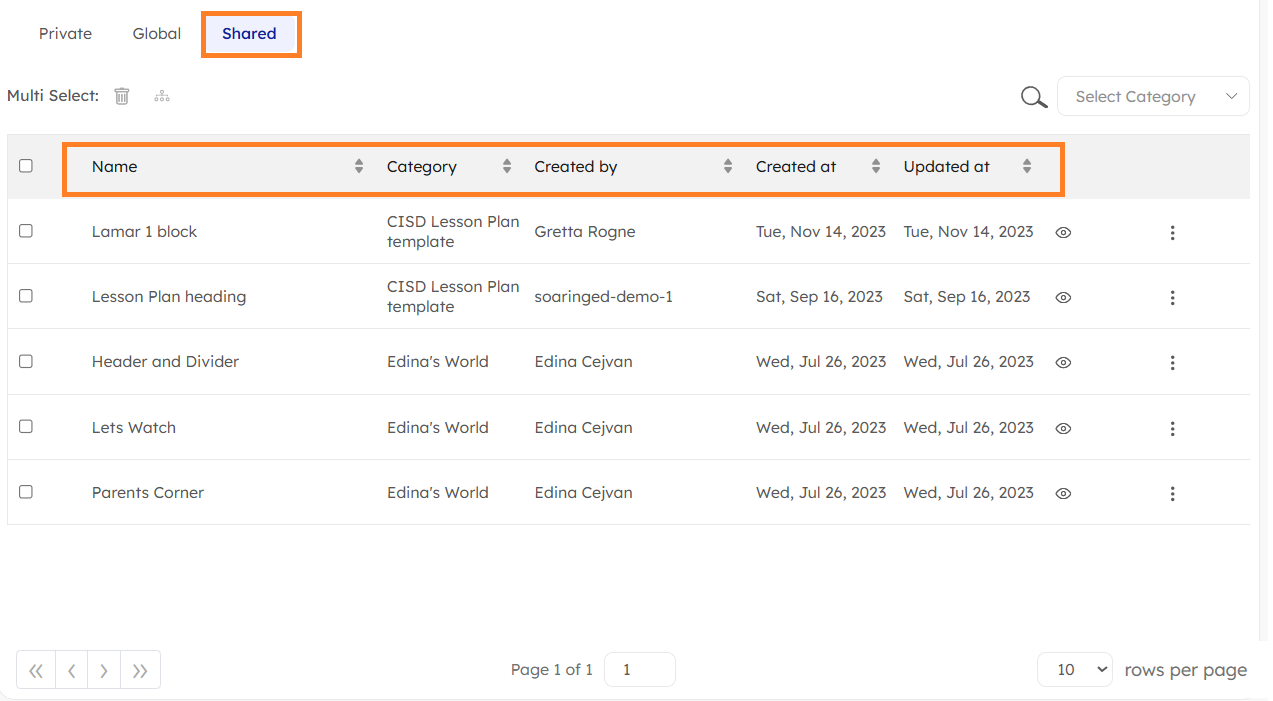The height and width of the screenshot is (701, 1273).
Task: Open three-dot menu for Parents Corner
Action: [x=1172, y=494]
